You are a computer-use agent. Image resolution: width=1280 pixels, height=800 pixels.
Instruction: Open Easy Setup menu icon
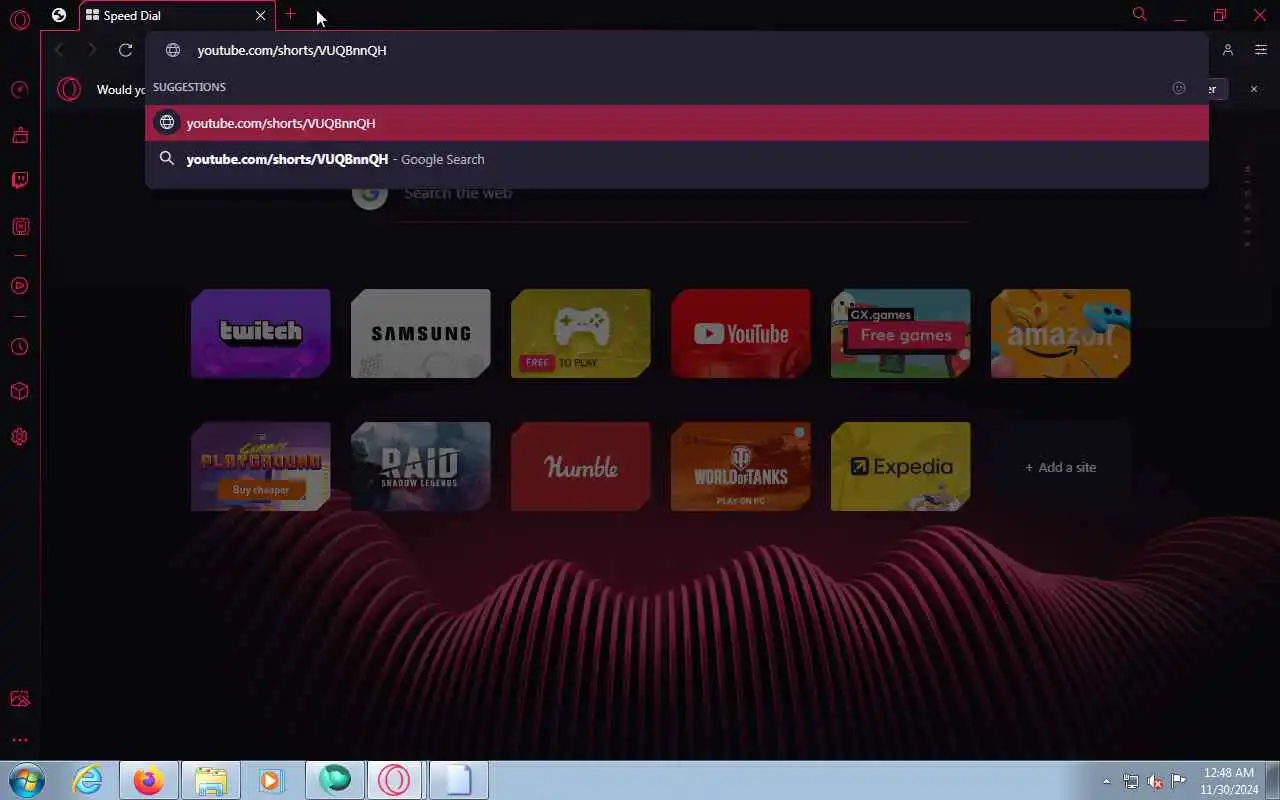coord(1260,50)
